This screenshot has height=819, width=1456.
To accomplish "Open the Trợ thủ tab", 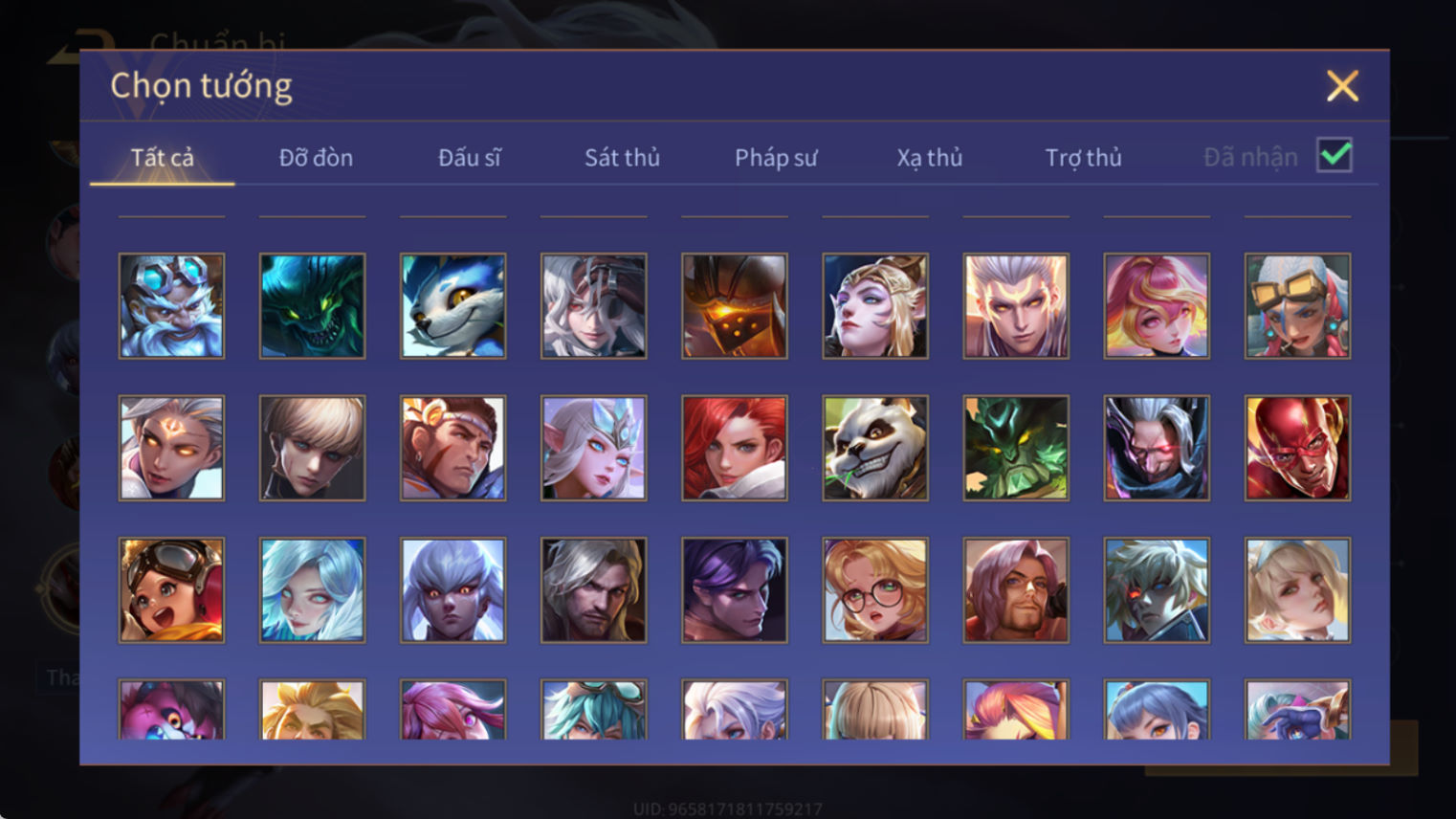I will click(x=1083, y=157).
